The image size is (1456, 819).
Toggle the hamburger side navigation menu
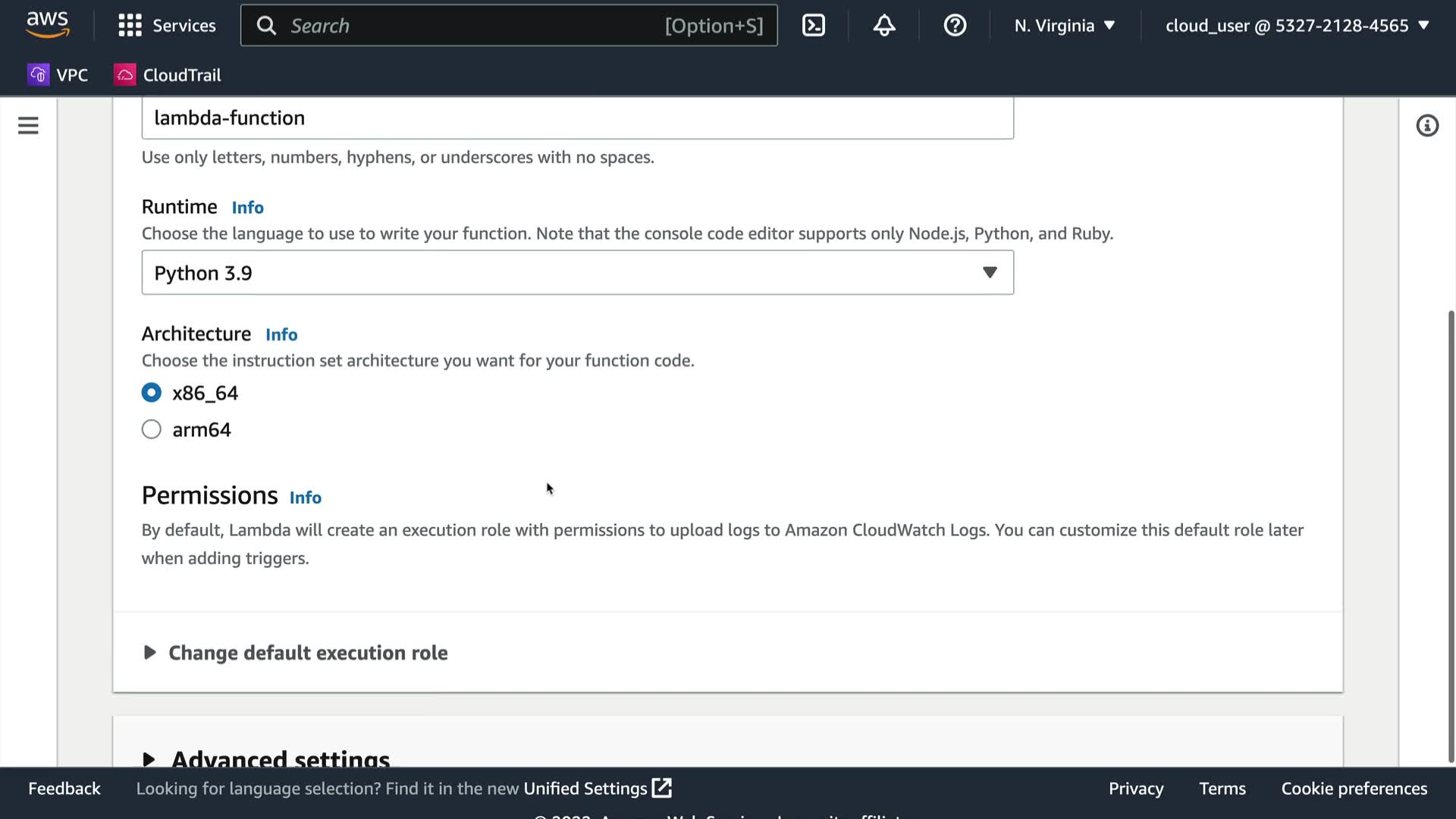[28, 125]
